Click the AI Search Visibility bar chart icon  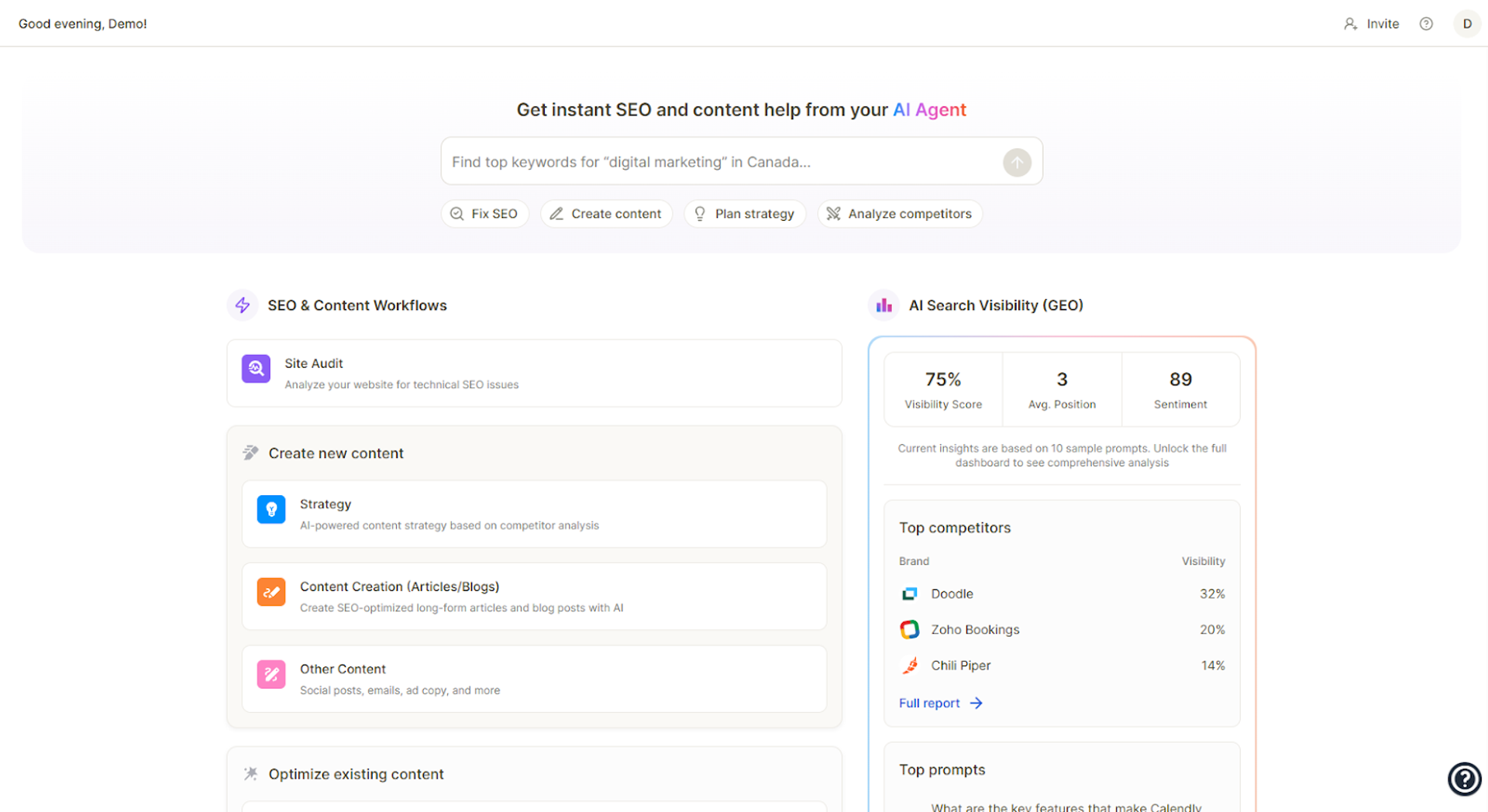click(883, 305)
